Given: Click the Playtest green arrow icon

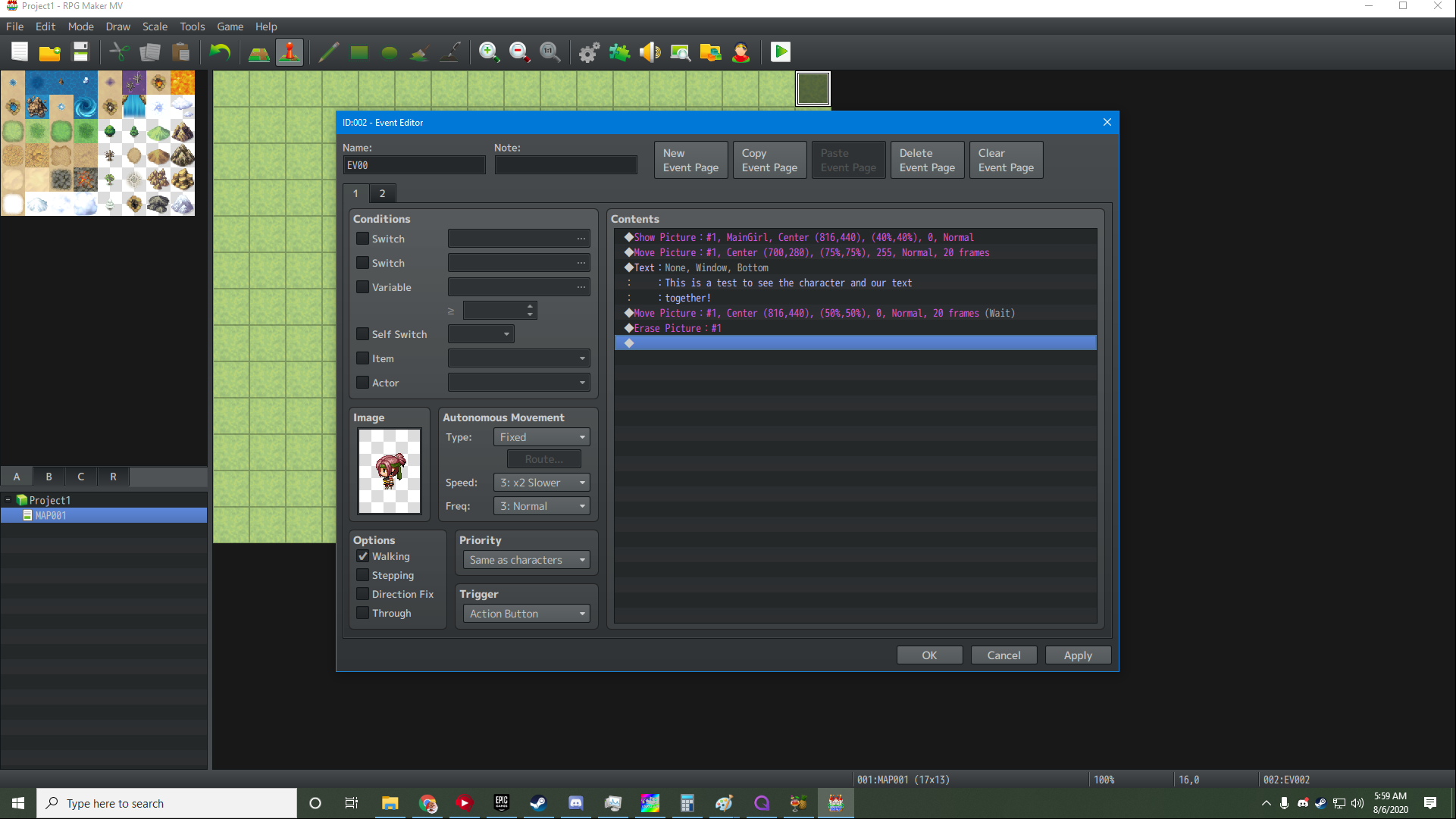Looking at the screenshot, I should 780,52.
